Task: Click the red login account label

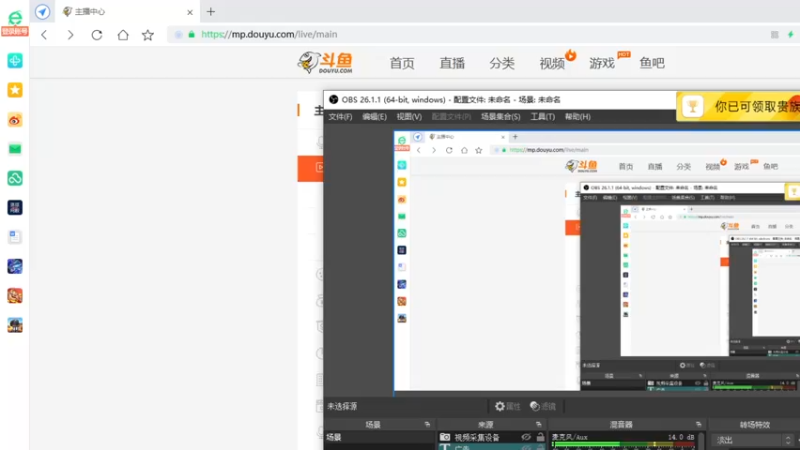Action: tap(15, 32)
